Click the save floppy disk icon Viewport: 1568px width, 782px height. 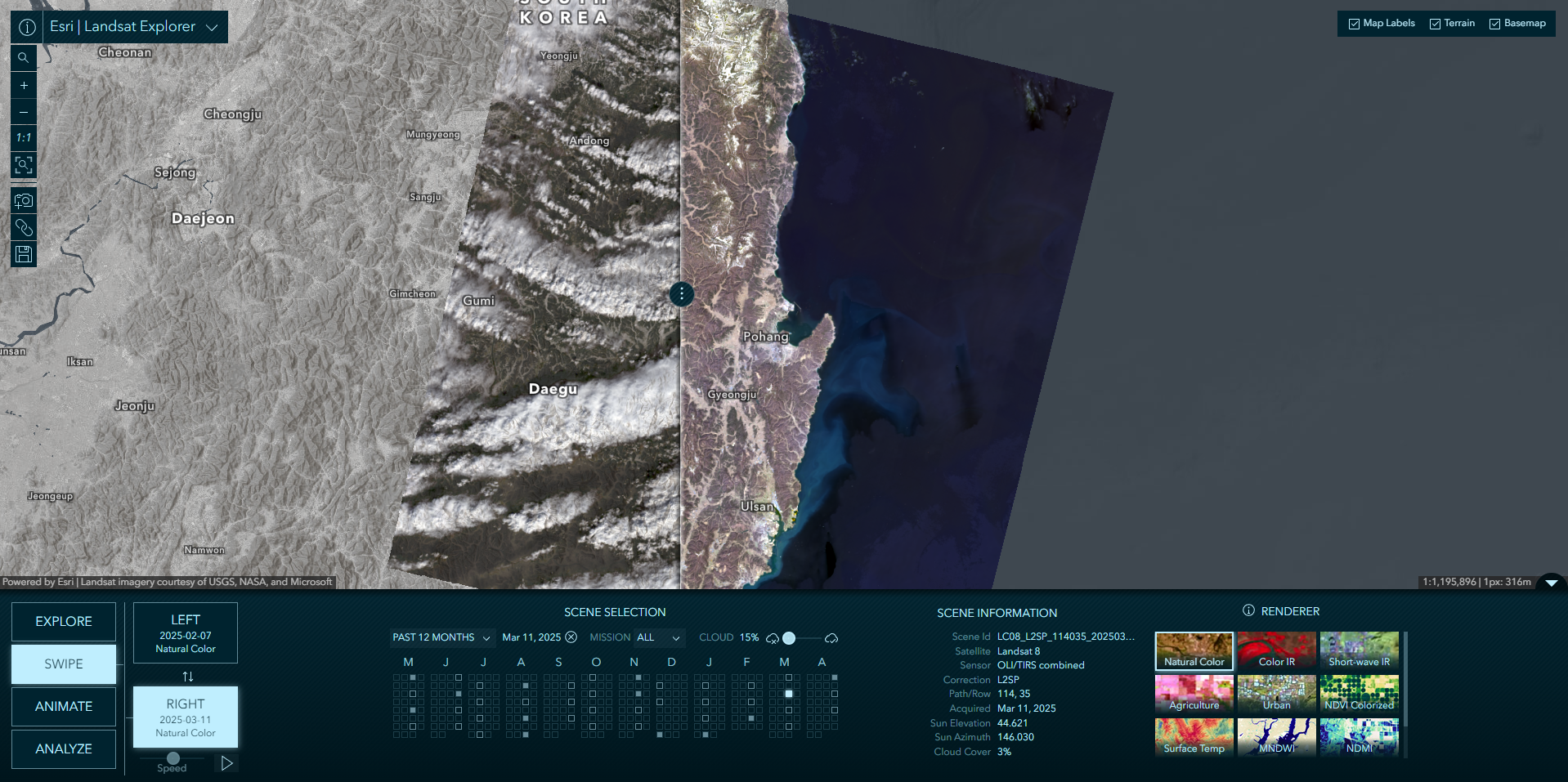[24, 254]
